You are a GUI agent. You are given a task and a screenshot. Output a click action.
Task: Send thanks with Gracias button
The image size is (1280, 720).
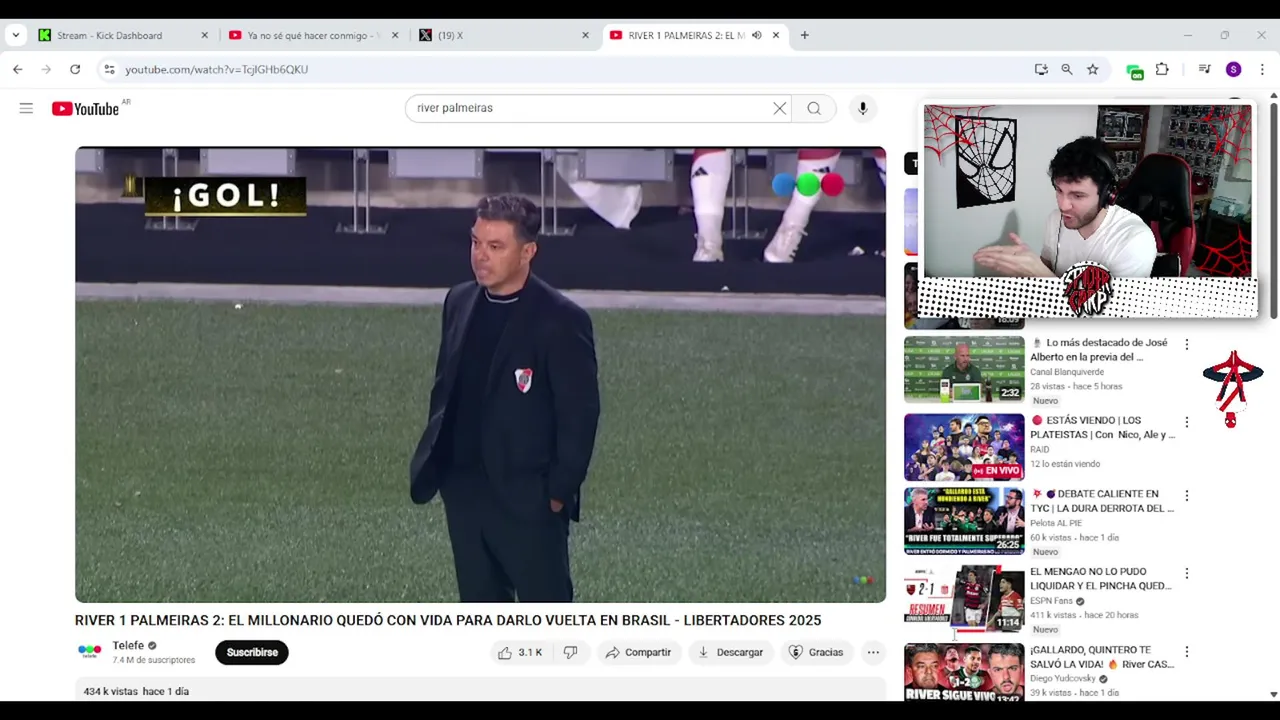click(816, 652)
